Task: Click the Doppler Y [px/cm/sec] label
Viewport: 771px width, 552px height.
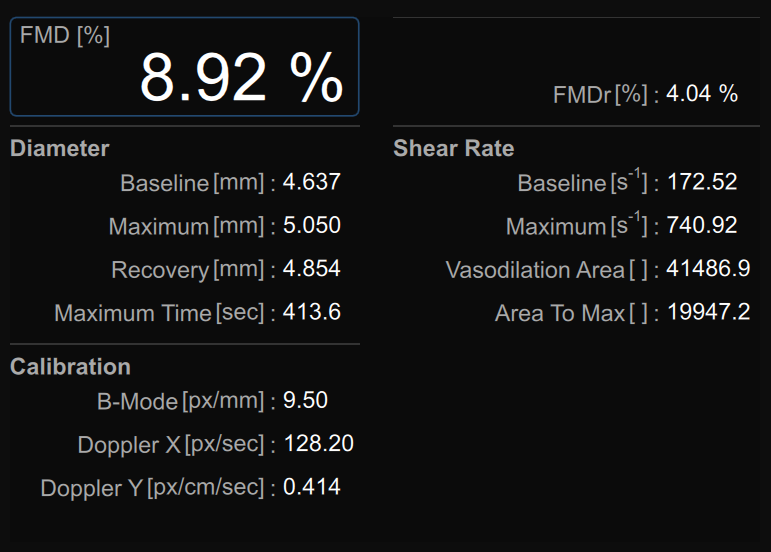Action: tap(152, 488)
